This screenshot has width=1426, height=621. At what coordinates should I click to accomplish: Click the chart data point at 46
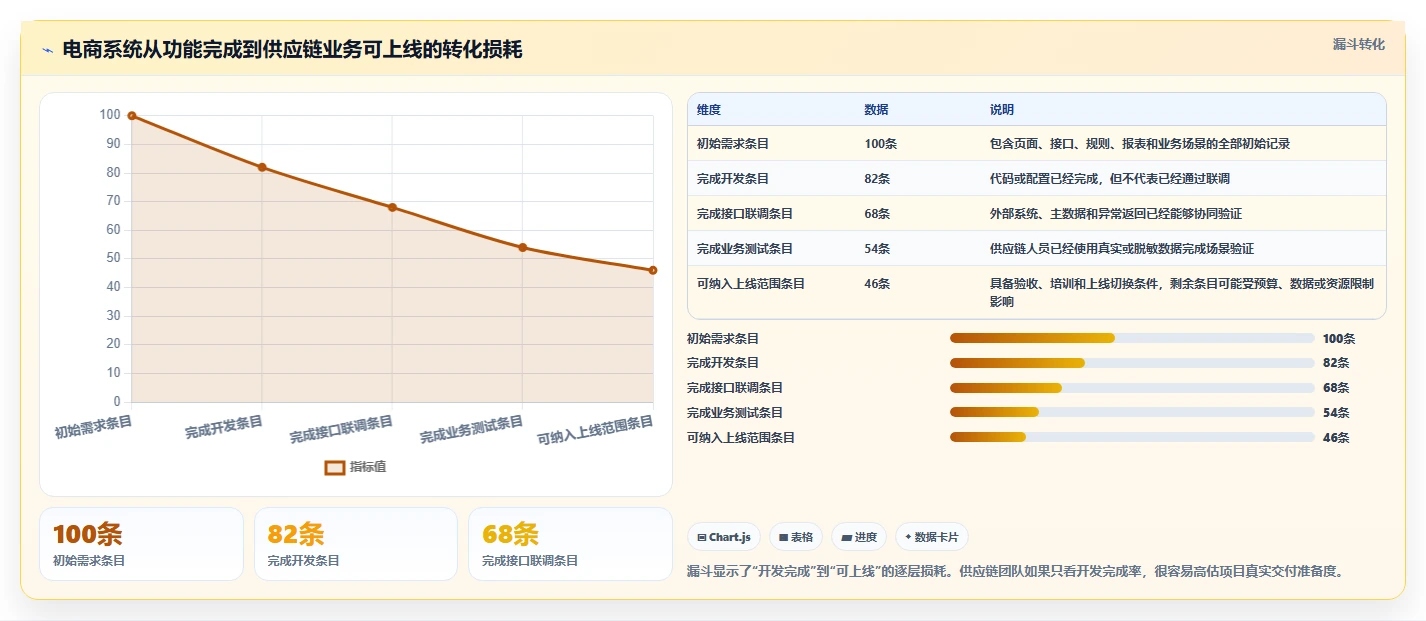[653, 270]
